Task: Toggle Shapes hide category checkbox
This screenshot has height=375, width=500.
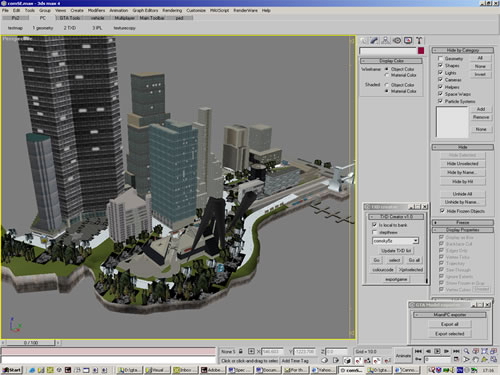Action: (x=440, y=65)
